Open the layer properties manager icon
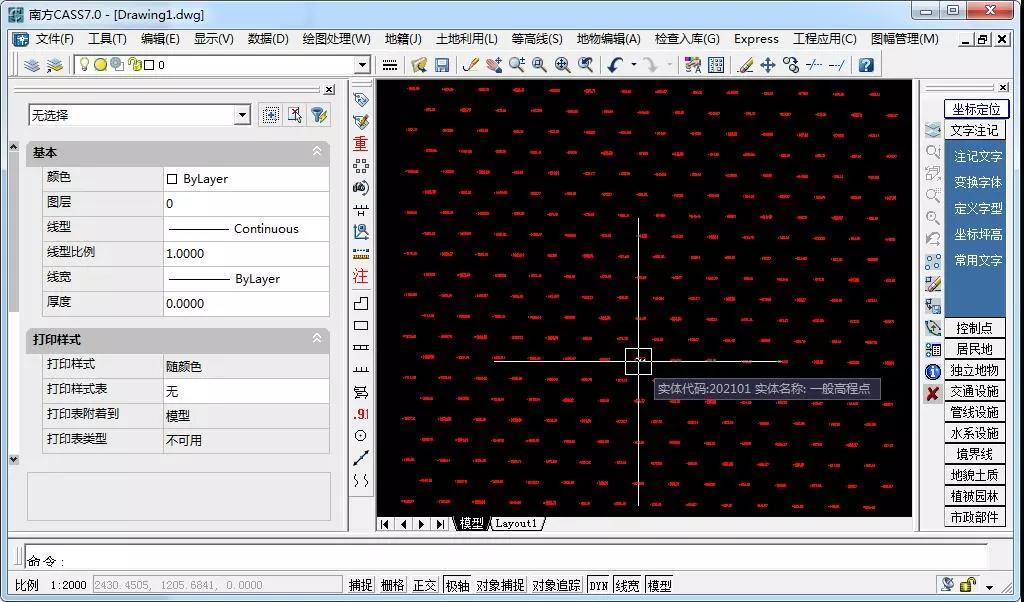This screenshot has height=602, width=1024. pos(31,65)
